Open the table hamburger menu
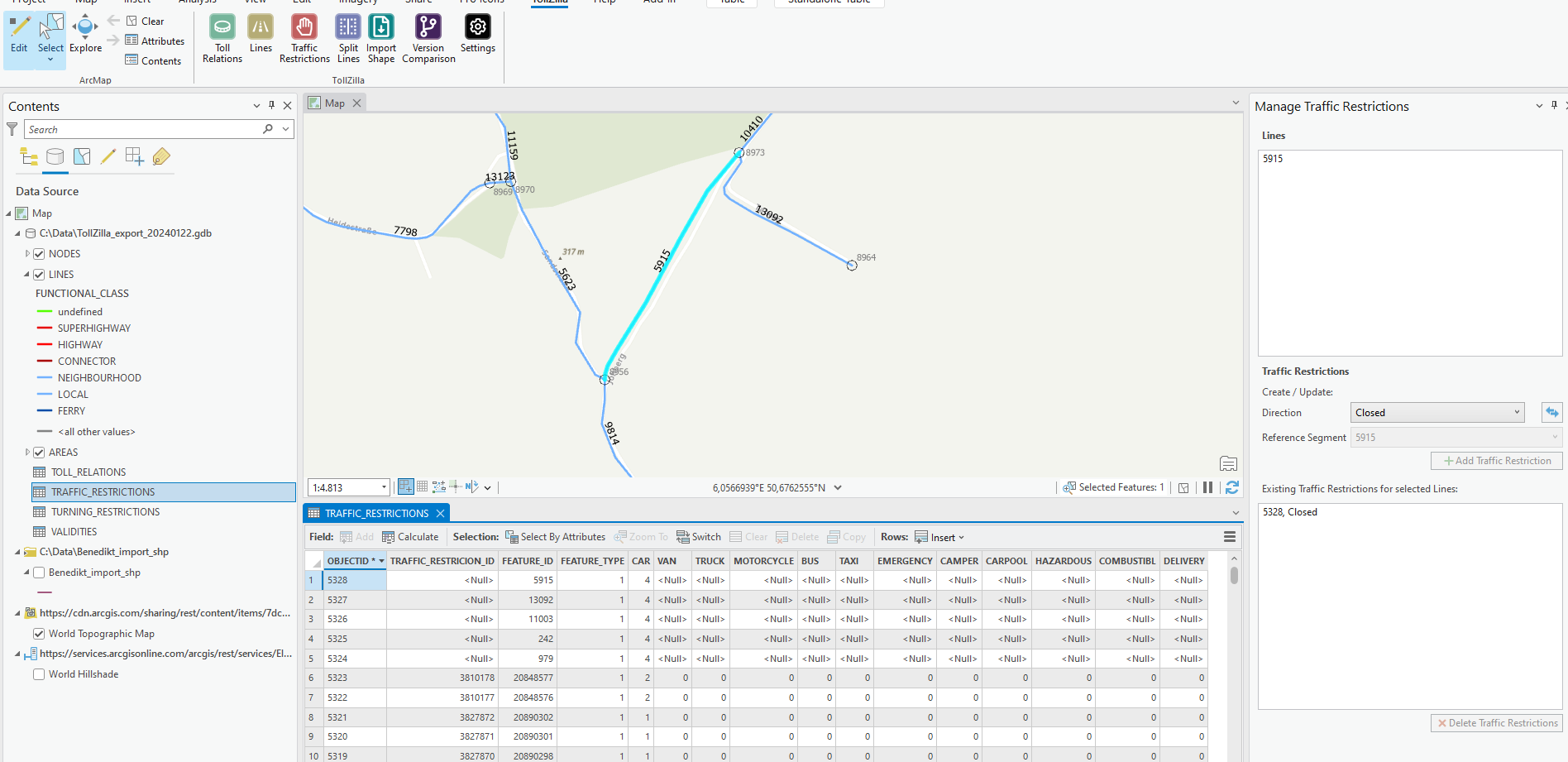1568x762 pixels. (x=1230, y=537)
